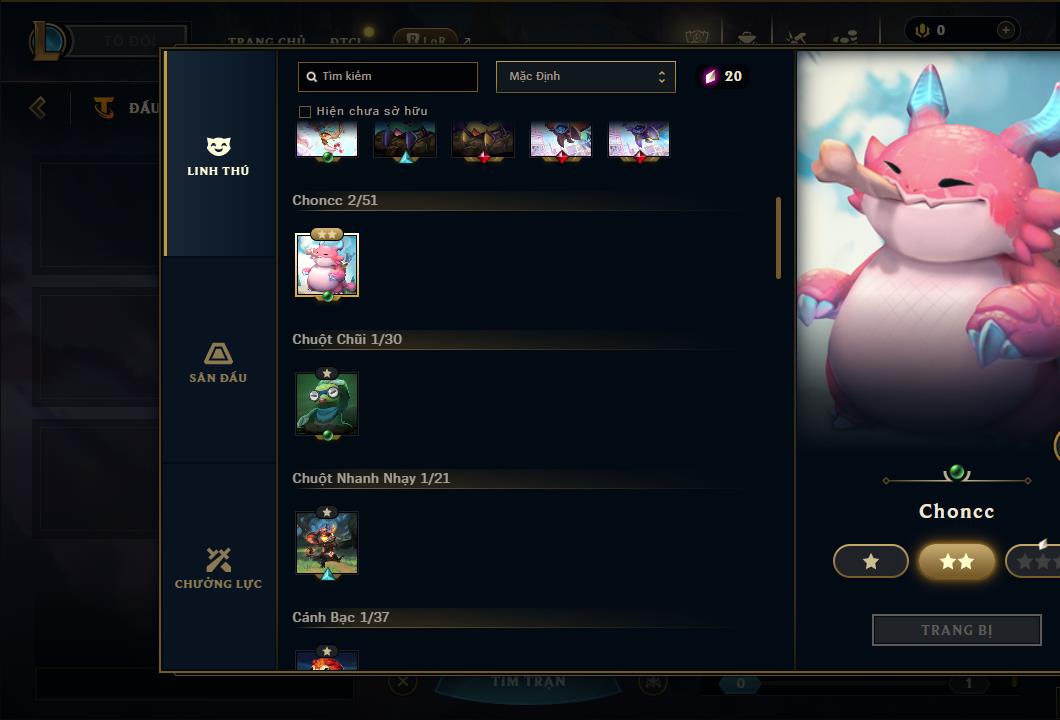This screenshot has width=1060, height=720.
Task: Click the Trang Bị equip button
Action: [957, 630]
